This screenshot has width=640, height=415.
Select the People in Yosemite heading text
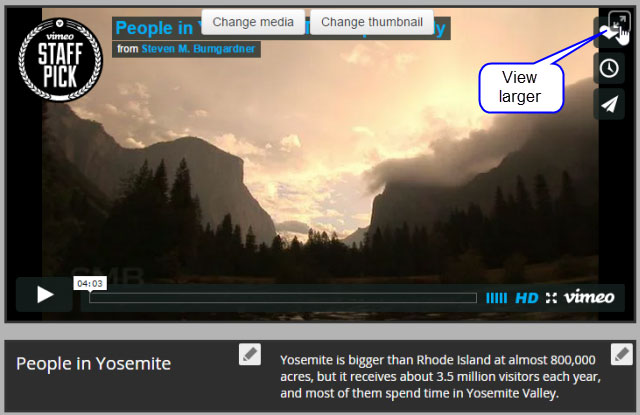93,363
